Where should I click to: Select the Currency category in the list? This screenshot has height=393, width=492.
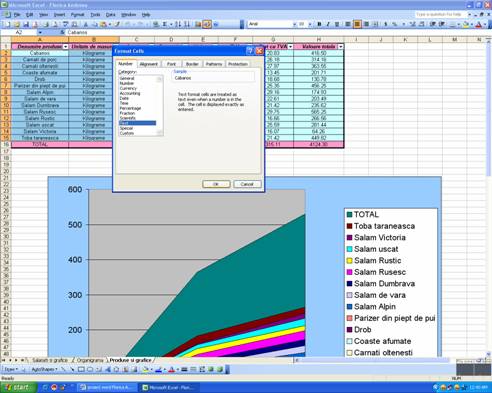tap(128, 88)
